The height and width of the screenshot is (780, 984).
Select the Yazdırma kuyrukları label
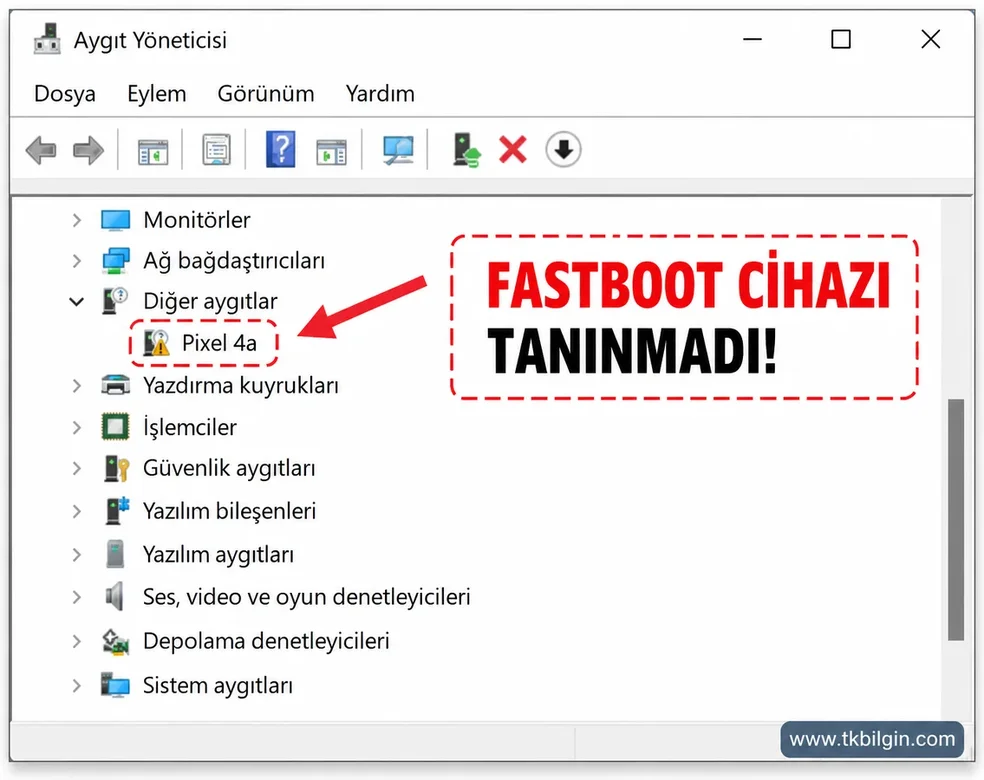tap(241, 385)
